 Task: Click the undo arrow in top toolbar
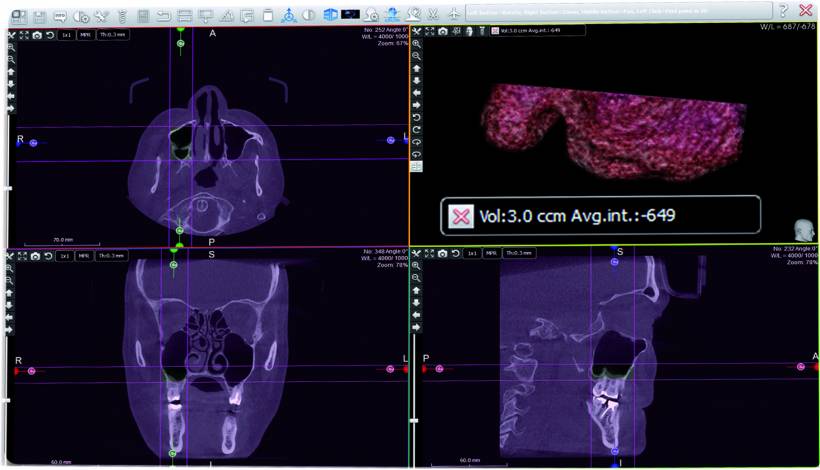[x=164, y=16]
